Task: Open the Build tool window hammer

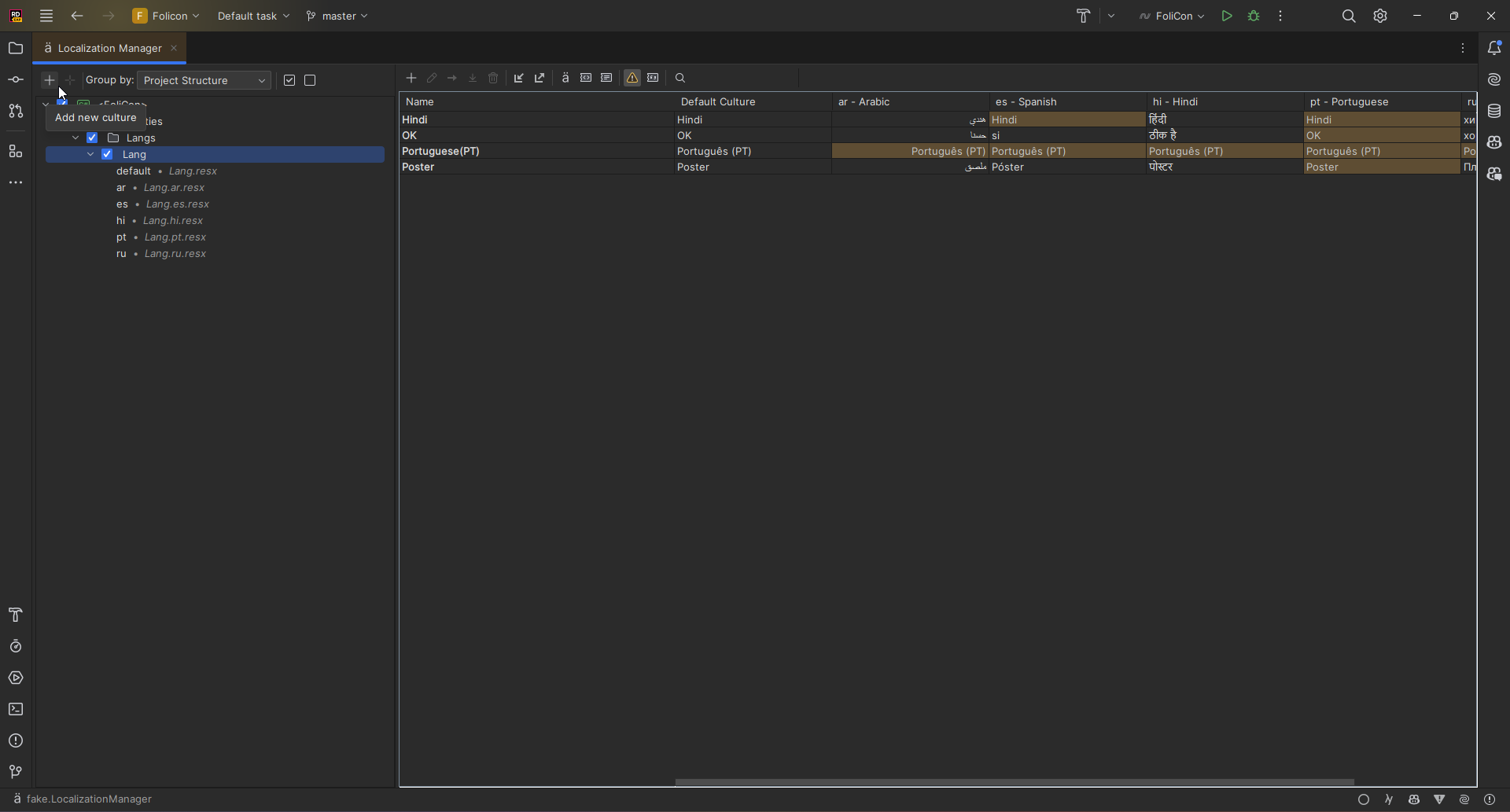Action: pyautogui.click(x=16, y=615)
